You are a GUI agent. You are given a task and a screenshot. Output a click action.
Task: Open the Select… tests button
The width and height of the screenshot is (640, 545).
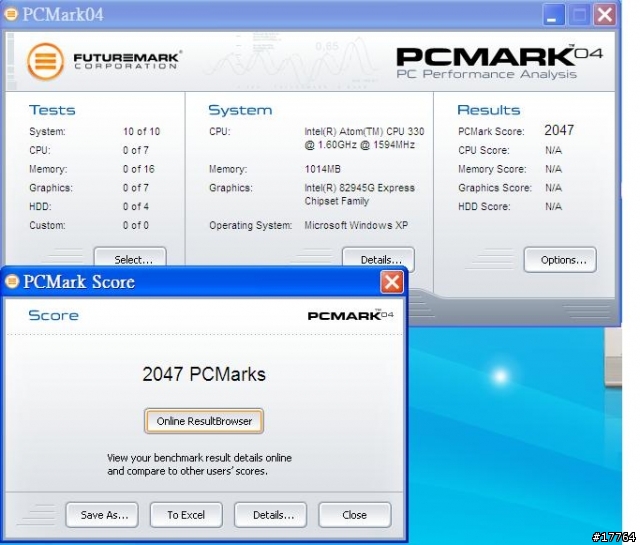(130, 258)
